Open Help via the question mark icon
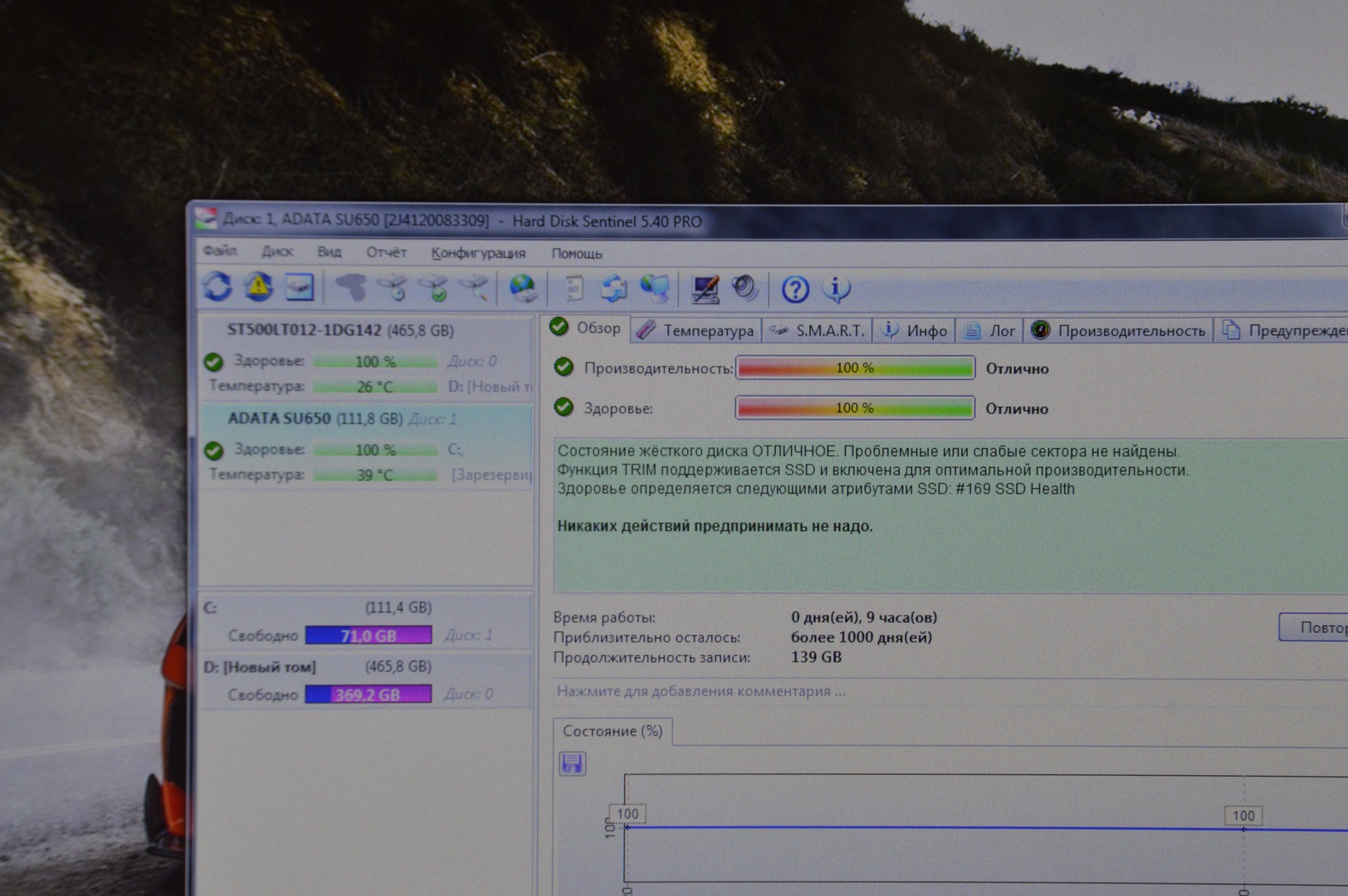 (795, 290)
